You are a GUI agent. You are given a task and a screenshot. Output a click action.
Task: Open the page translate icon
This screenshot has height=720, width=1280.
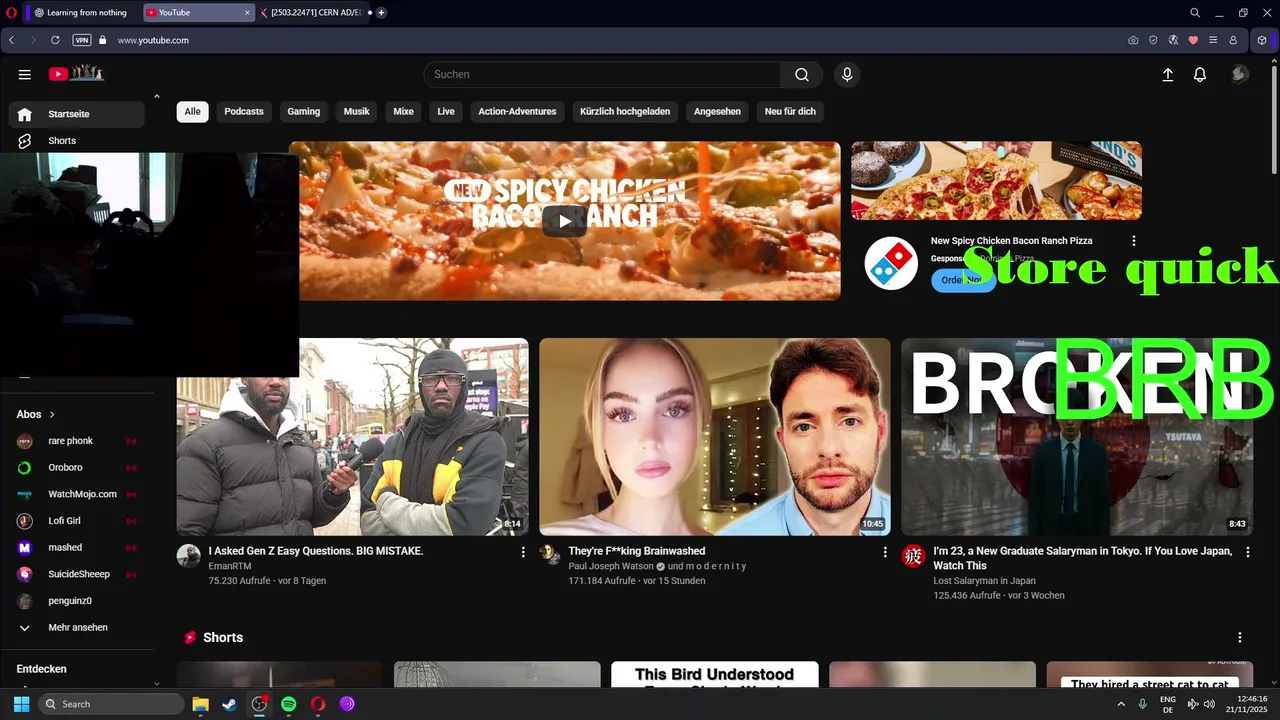(1173, 40)
